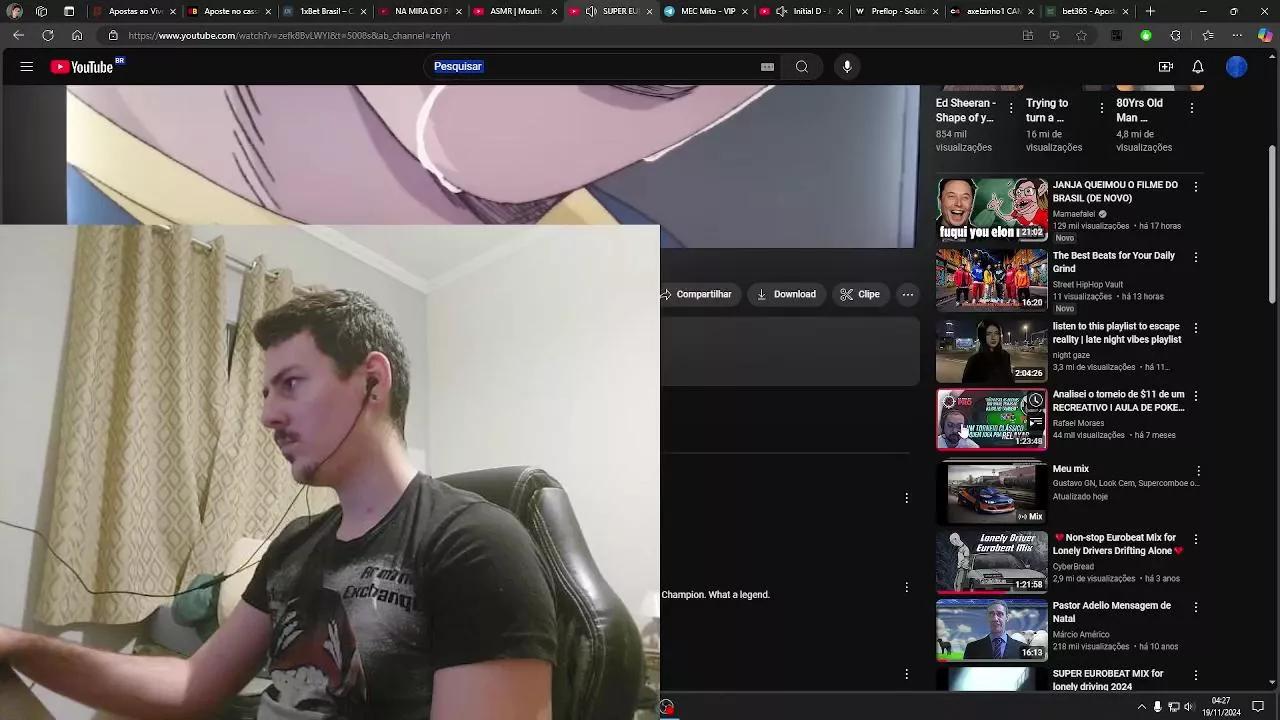Reload the page with refresh icon
The width and height of the screenshot is (1280, 720).
click(47, 35)
